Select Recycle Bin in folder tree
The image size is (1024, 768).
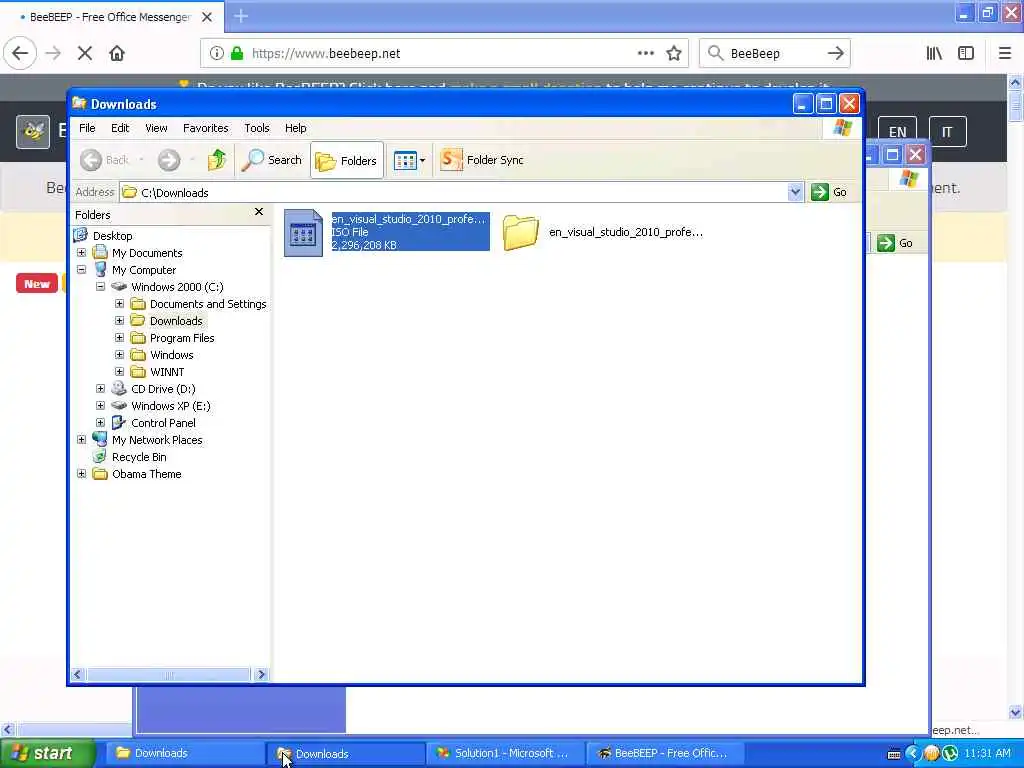(x=139, y=456)
